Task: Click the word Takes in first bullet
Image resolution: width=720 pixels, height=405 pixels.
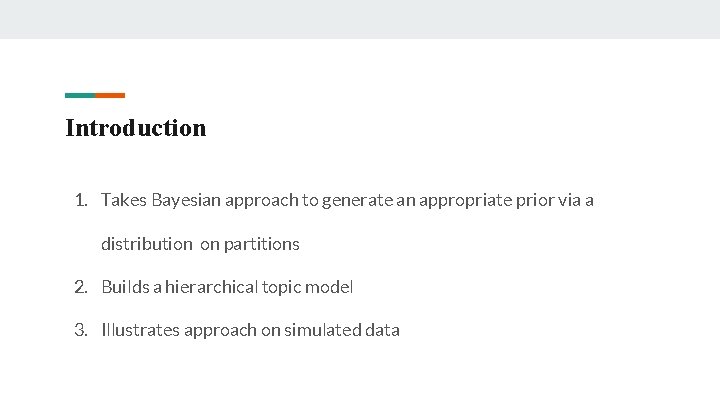Action: click(124, 200)
